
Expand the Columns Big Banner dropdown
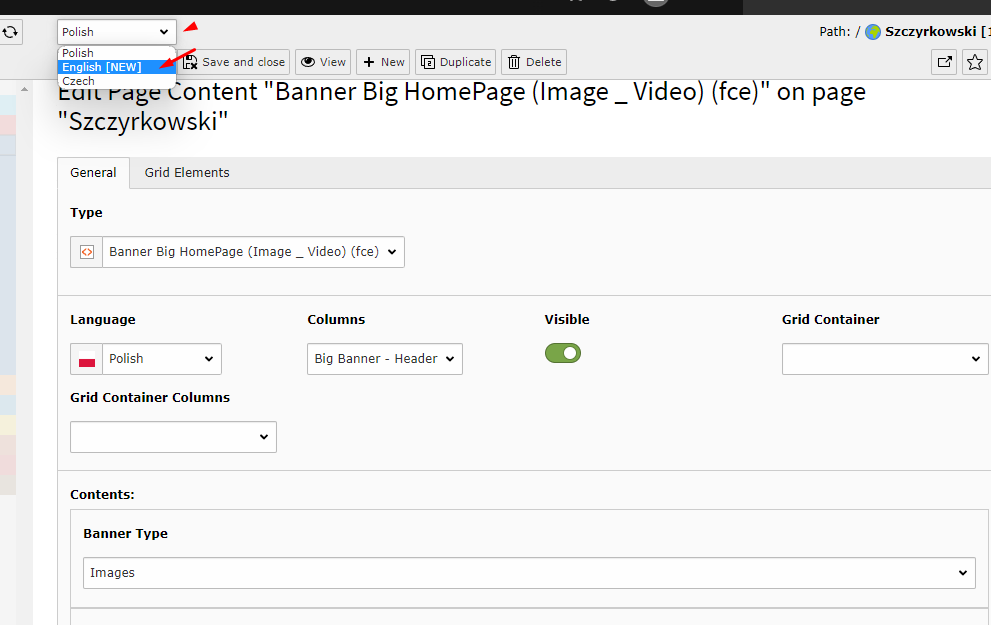tap(385, 359)
